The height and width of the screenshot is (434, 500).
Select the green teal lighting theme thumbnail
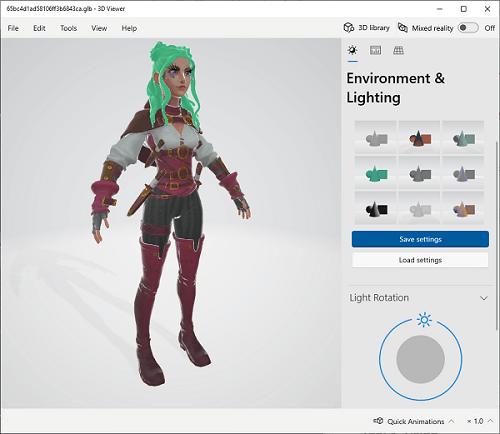(376, 173)
